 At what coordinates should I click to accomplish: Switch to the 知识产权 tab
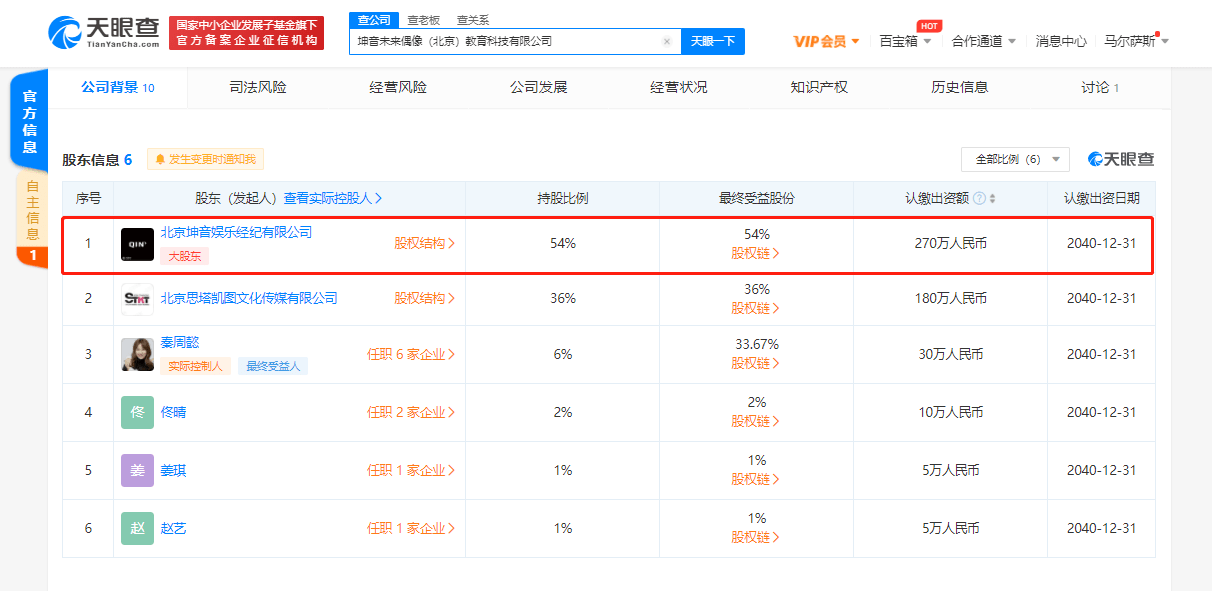click(x=818, y=88)
